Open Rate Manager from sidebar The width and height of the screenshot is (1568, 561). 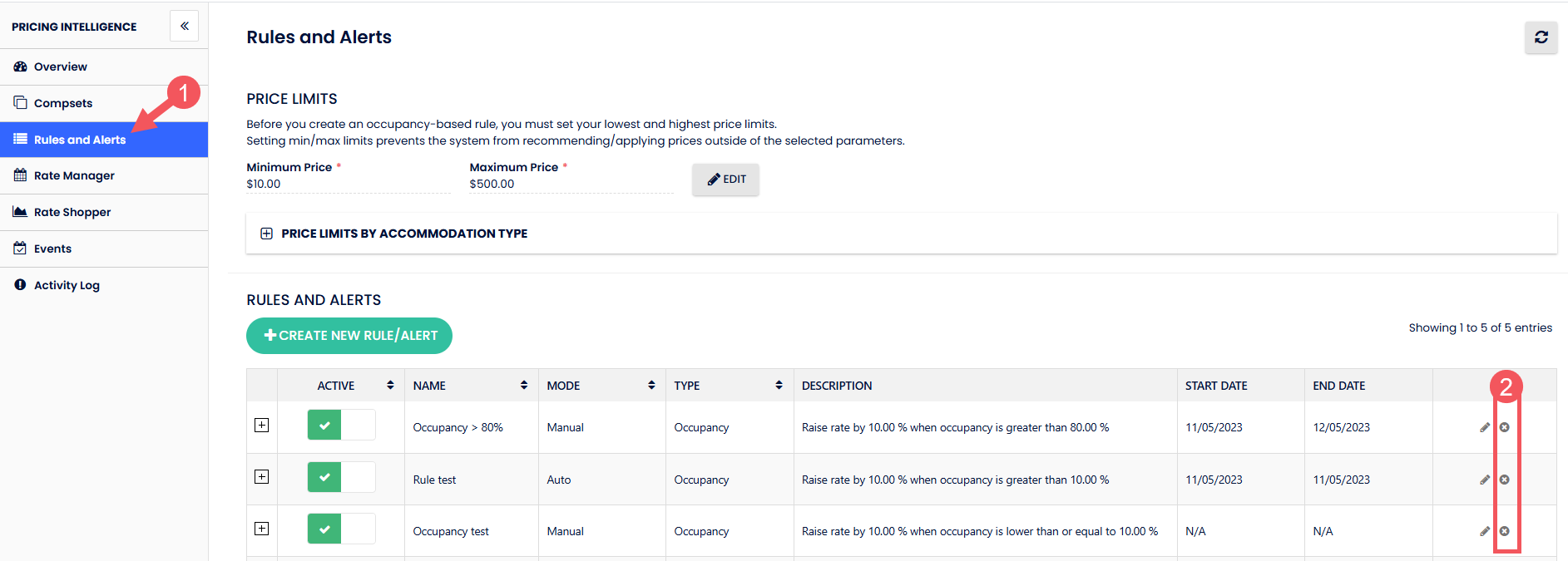(74, 175)
